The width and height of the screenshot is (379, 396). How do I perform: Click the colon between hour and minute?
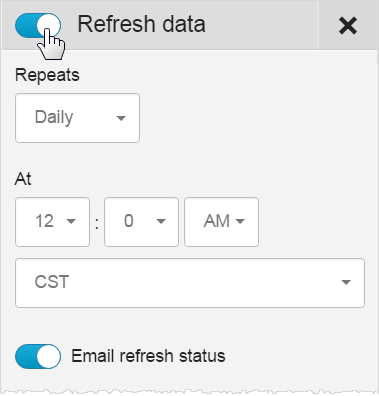(x=97, y=223)
